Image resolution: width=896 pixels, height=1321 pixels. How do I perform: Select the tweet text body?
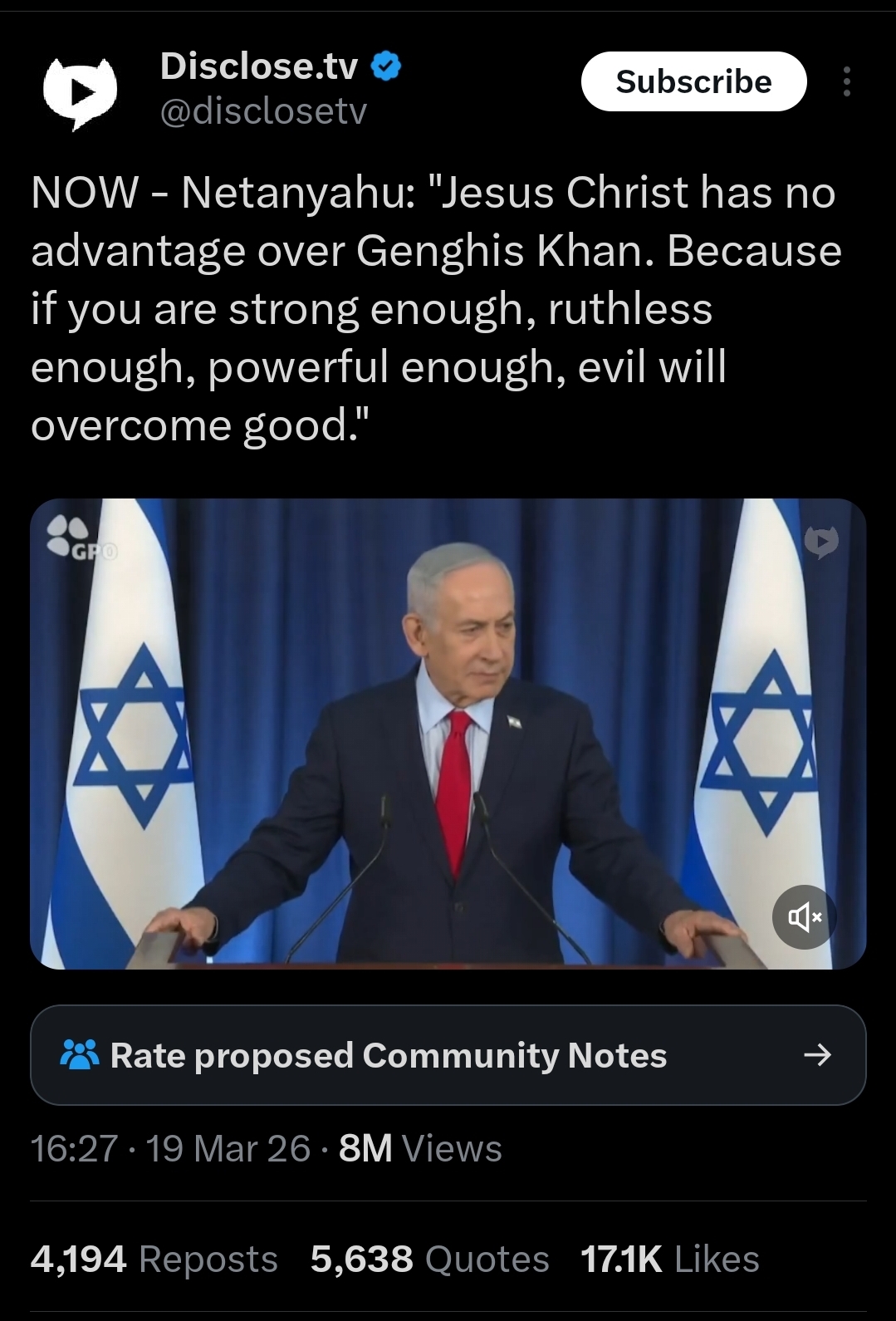pos(436,308)
